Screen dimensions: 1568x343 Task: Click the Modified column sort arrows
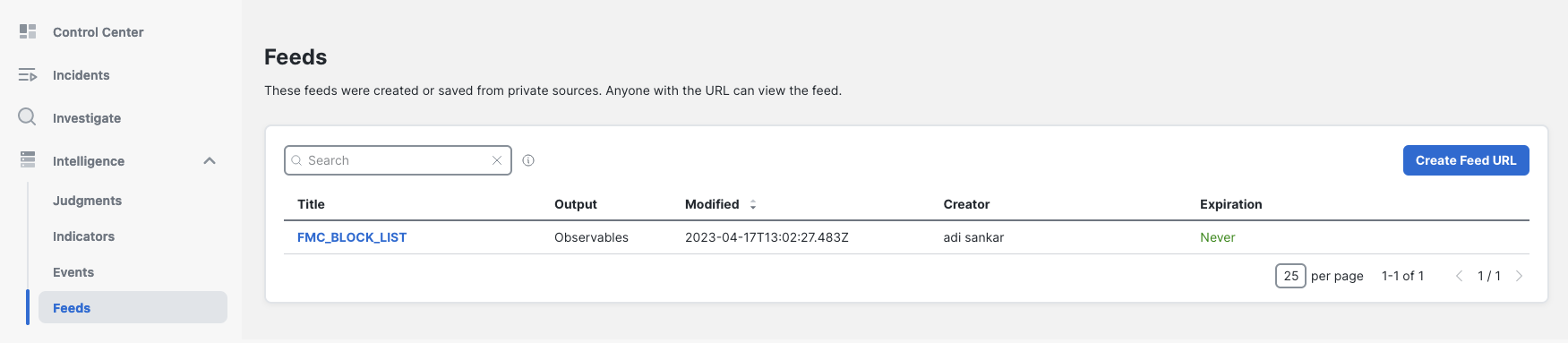pos(753,204)
